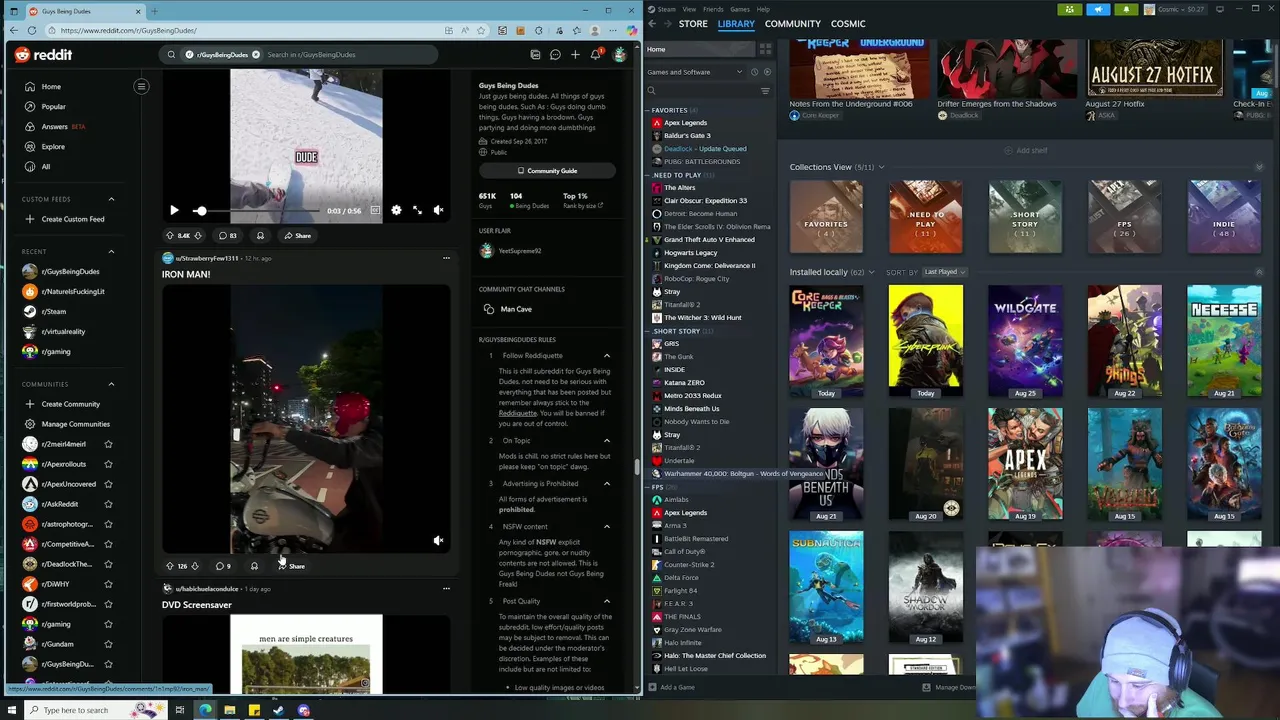Image resolution: width=1280 pixels, height=720 pixels.
Task: Open Steam Friends menu
Action: (713, 9)
